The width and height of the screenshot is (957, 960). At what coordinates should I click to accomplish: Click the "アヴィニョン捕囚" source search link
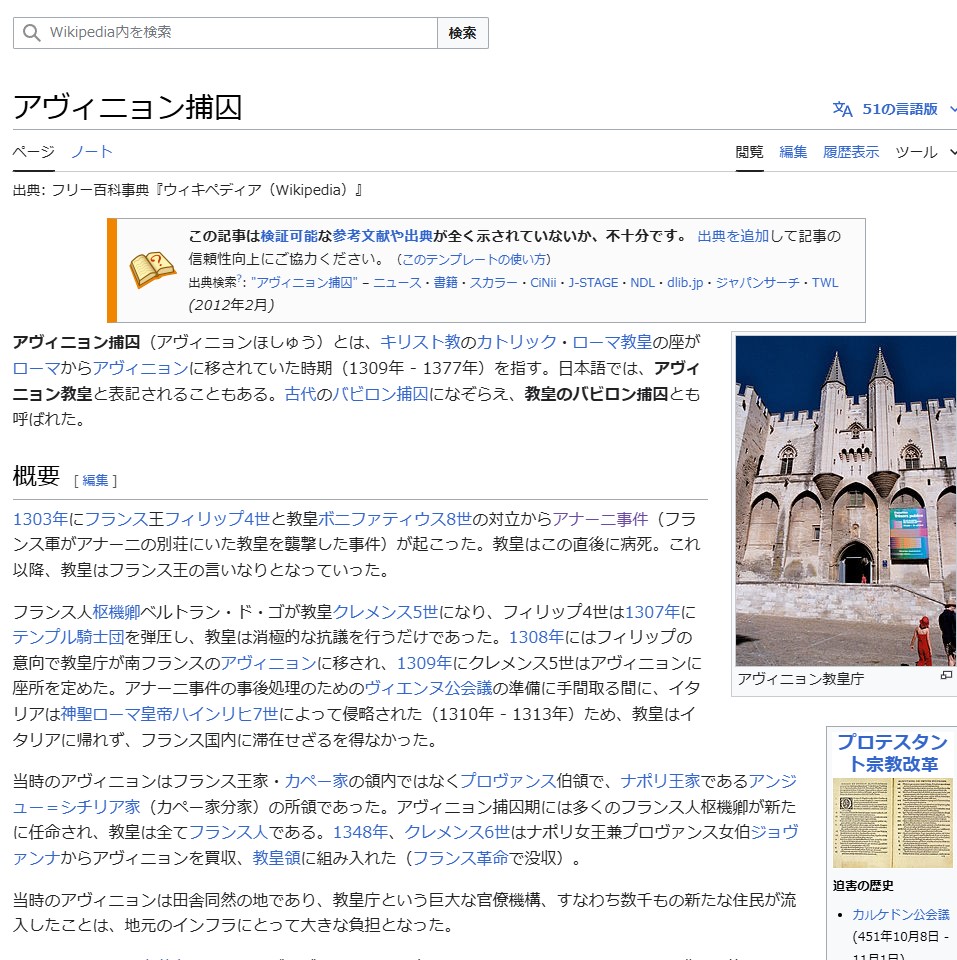click(304, 283)
